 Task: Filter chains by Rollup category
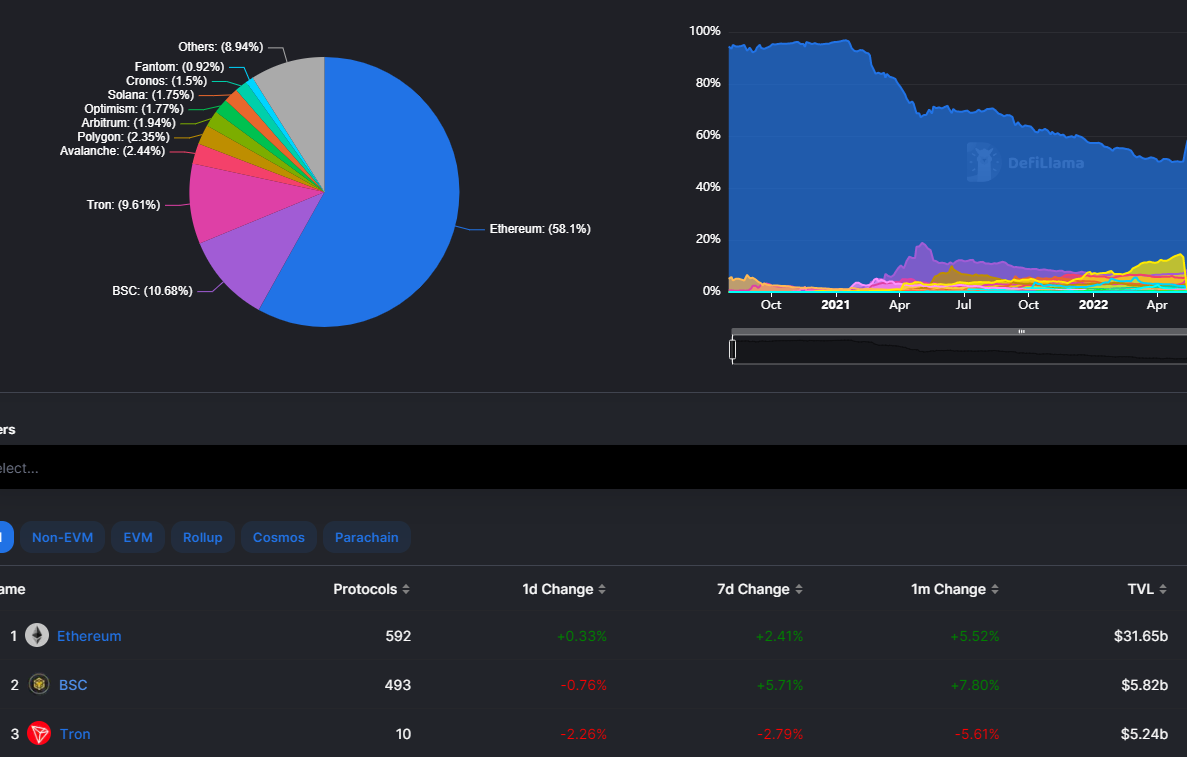203,538
